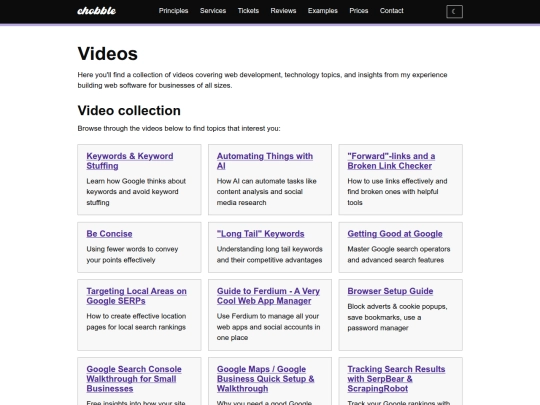
Task: Visit the Examples nav link
Action: click(323, 11)
